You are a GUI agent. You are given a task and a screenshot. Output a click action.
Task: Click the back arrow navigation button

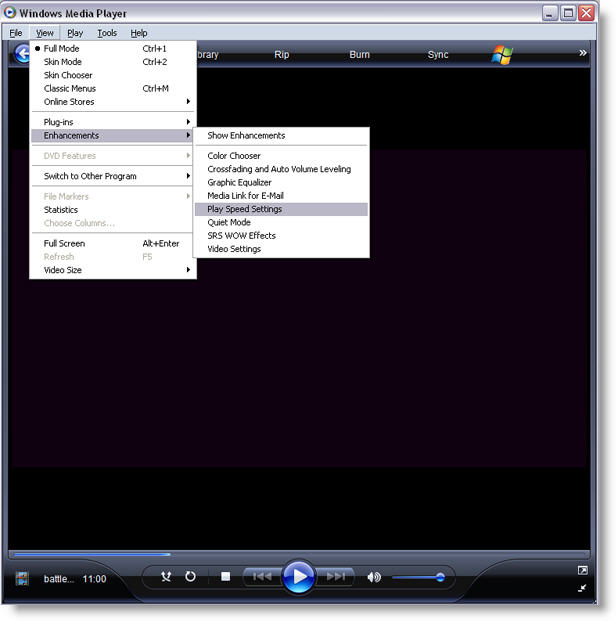tap(22, 54)
